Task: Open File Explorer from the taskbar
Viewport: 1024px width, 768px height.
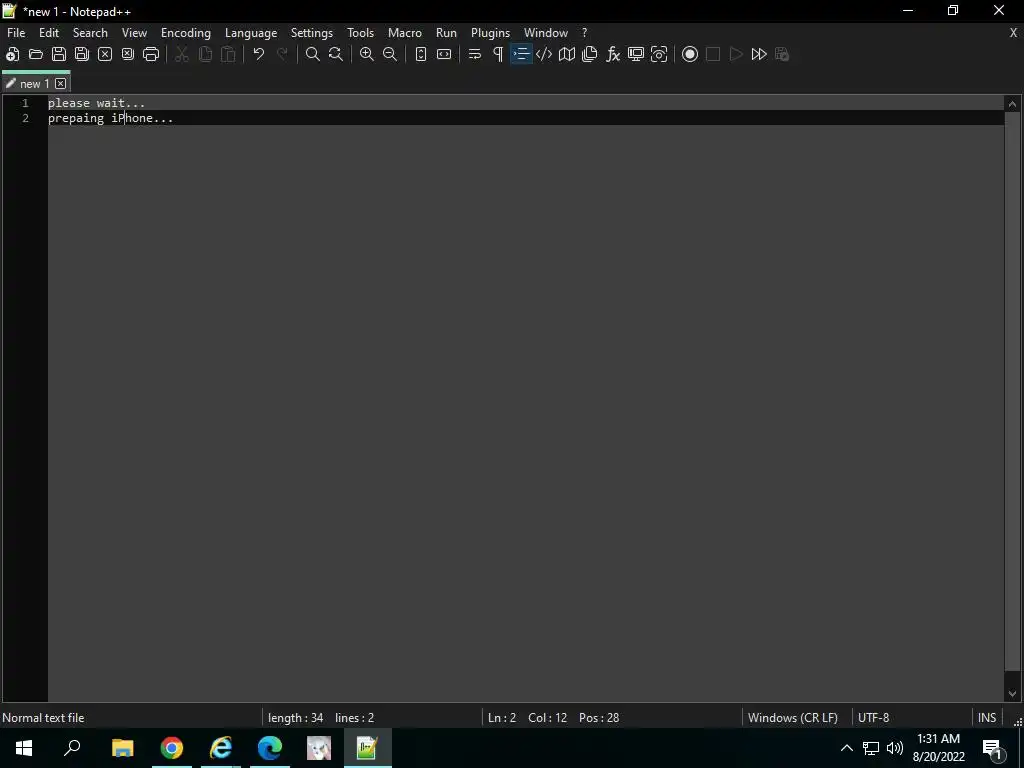Action: click(x=122, y=748)
